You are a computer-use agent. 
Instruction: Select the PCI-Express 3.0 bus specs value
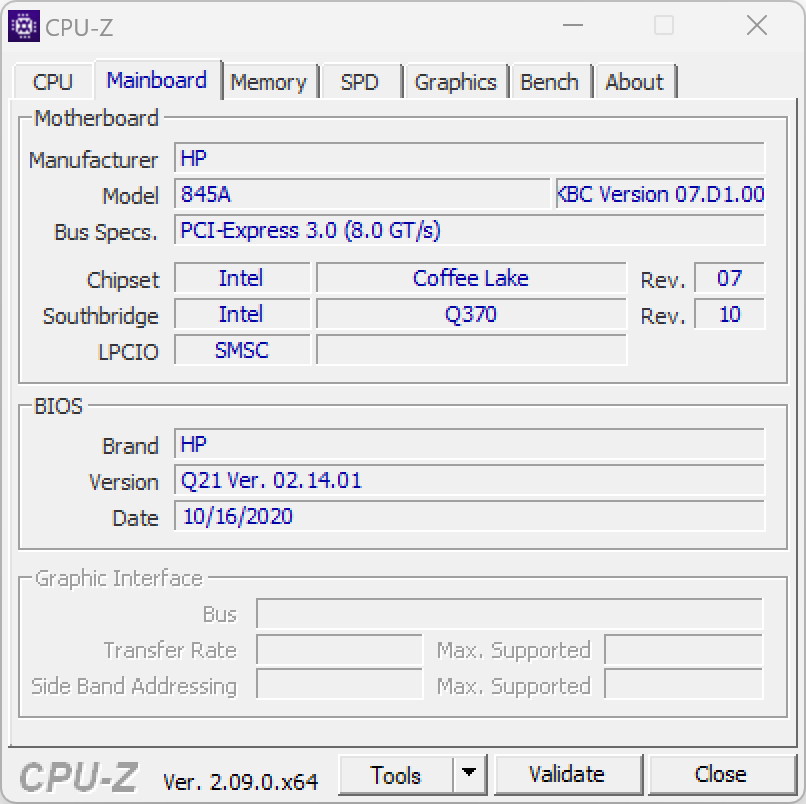point(469,230)
